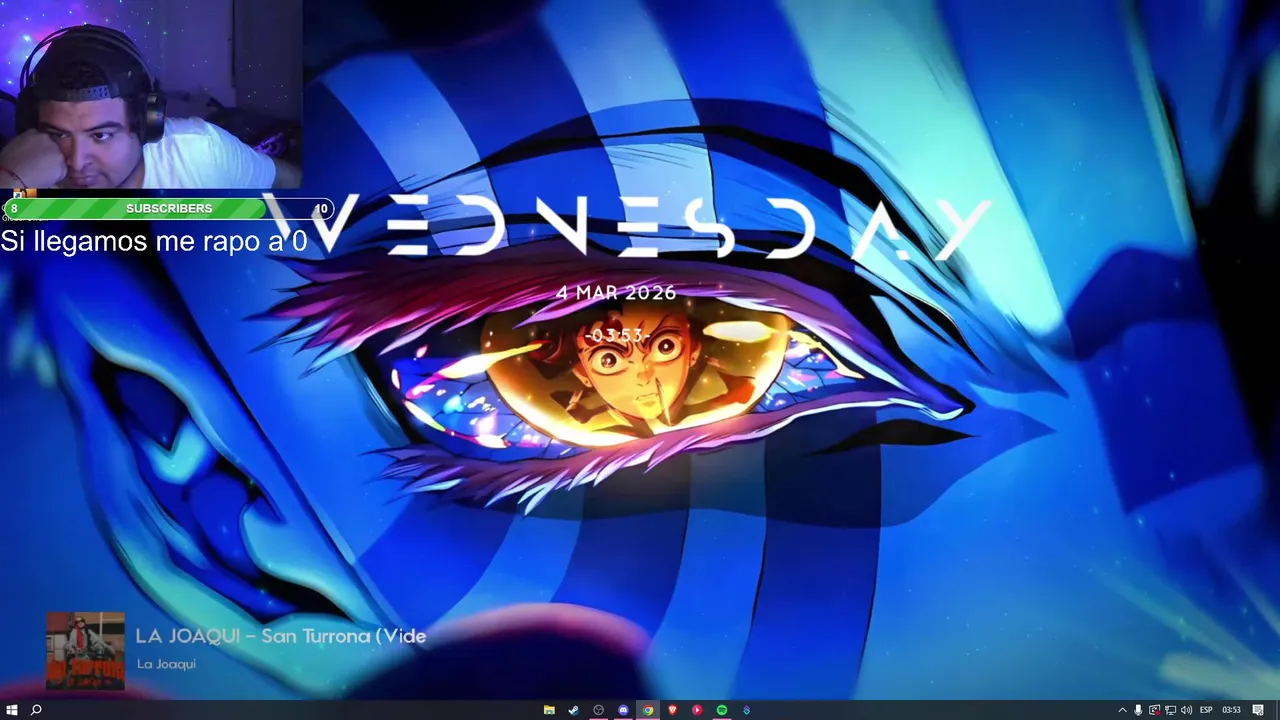This screenshot has width=1280, height=720.
Task: Open Brave browser from the taskbar
Action: [673, 710]
